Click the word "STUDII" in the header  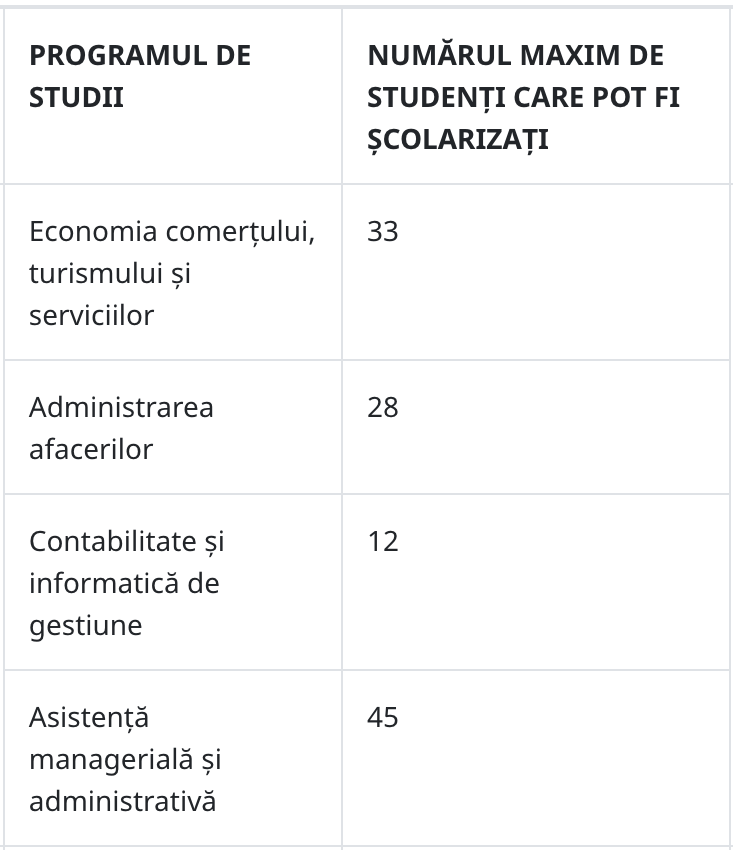coord(76,98)
